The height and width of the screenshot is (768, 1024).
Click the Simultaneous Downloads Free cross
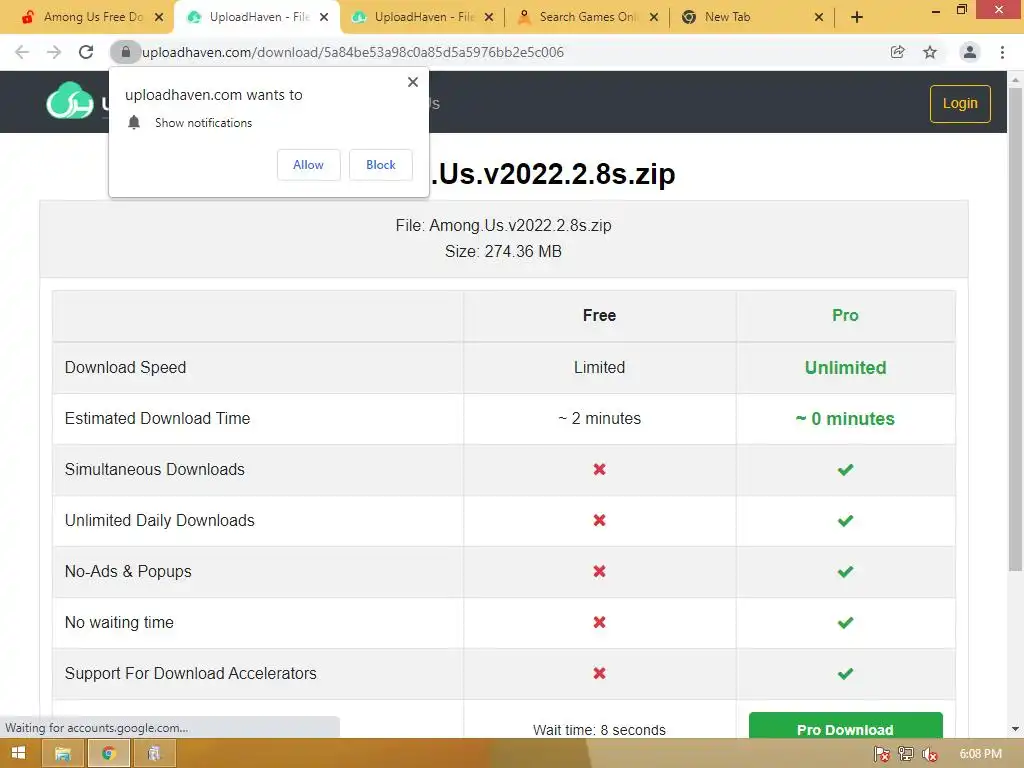(x=600, y=470)
